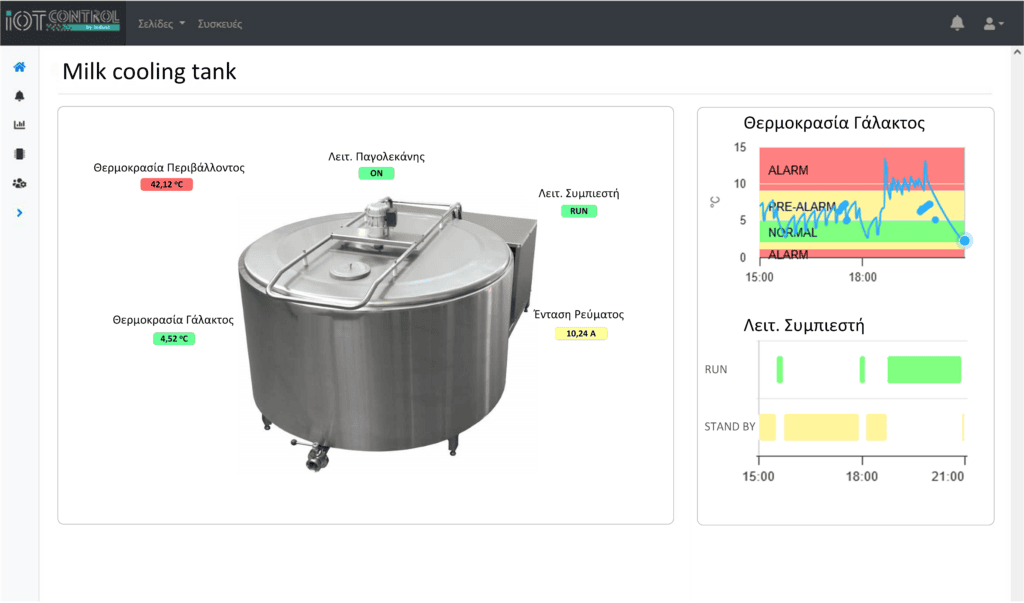Viewport: 1024px width, 603px height.
Task: Expand the sidebar with the chevron arrow
Action: tap(19, 212)
